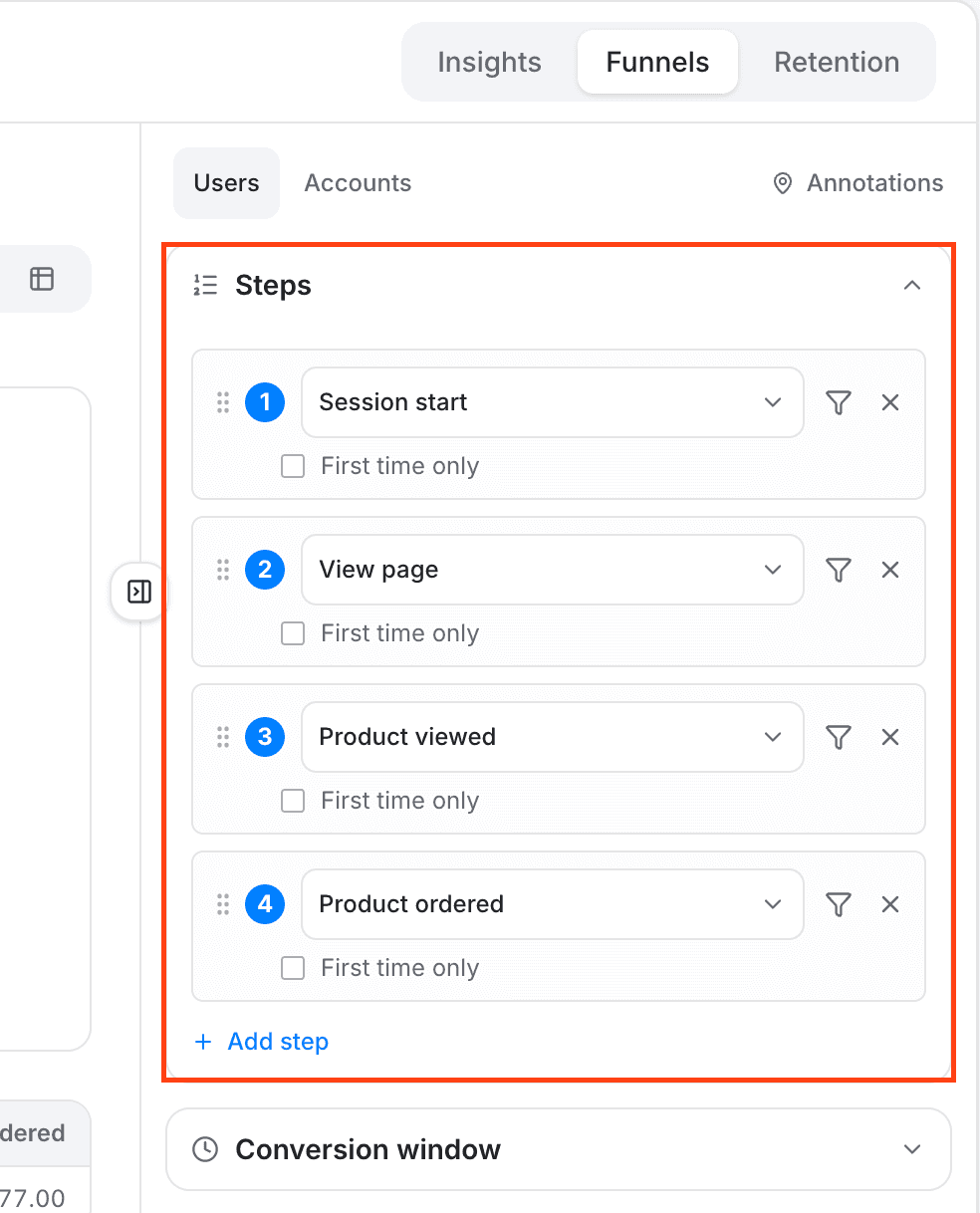The height and width of the screenshot is (1213, 980).
Task: Switch to the Insights tab
Action: click(489, 62)
